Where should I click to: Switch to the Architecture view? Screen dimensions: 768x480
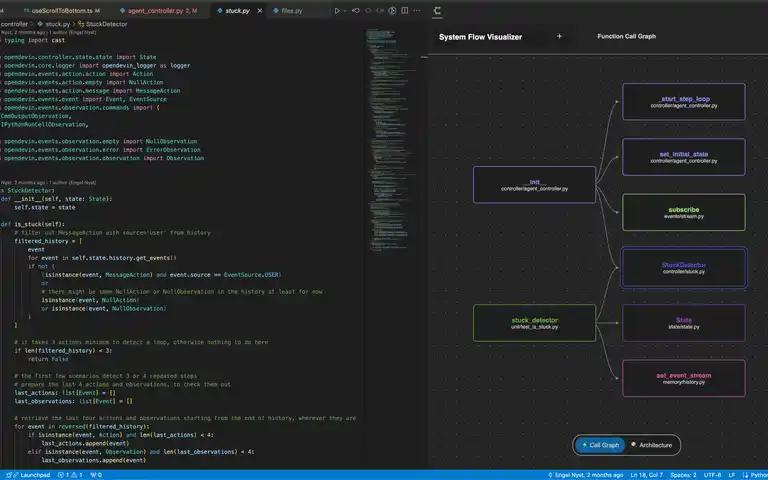pyautogui.click(x=652, y=445)
